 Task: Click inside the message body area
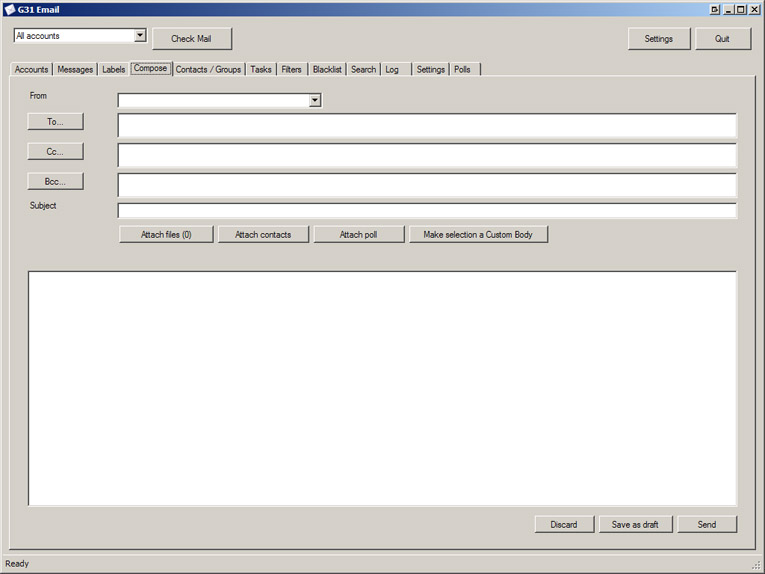point(382,388)
